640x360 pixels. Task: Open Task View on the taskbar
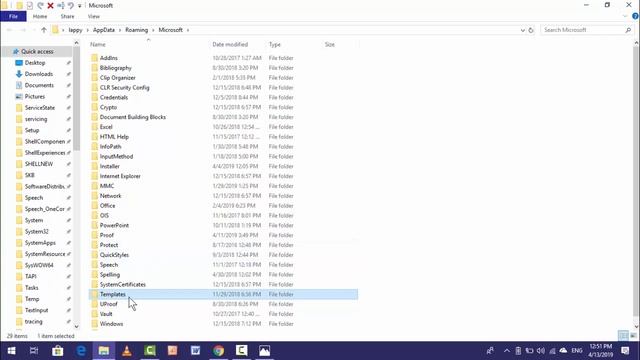pyautogui.click(x=34, y=351)
